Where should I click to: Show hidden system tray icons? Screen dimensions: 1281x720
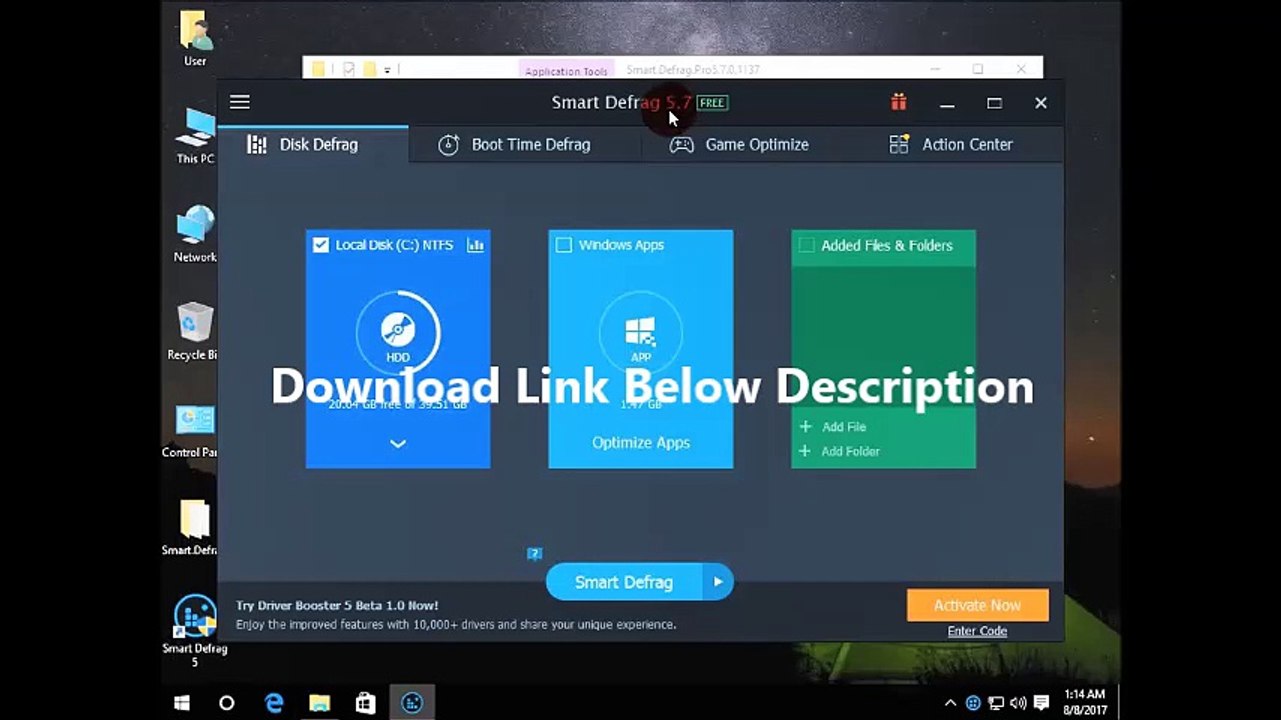pos(950,703)
